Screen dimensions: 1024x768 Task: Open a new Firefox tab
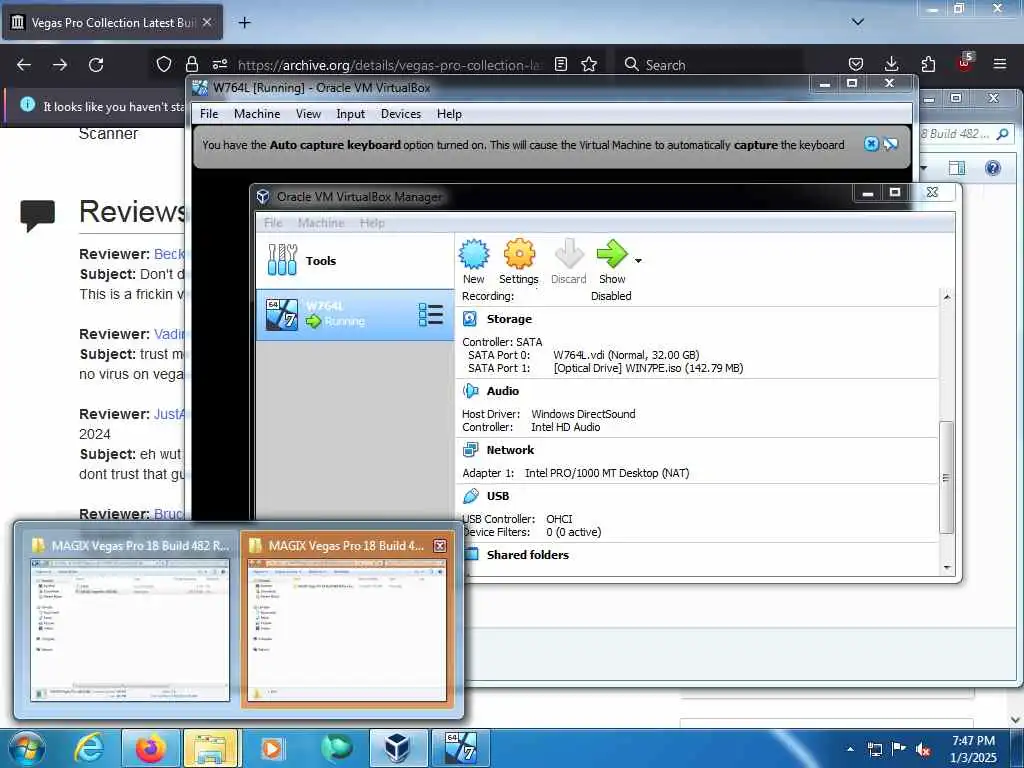(244, 23)
